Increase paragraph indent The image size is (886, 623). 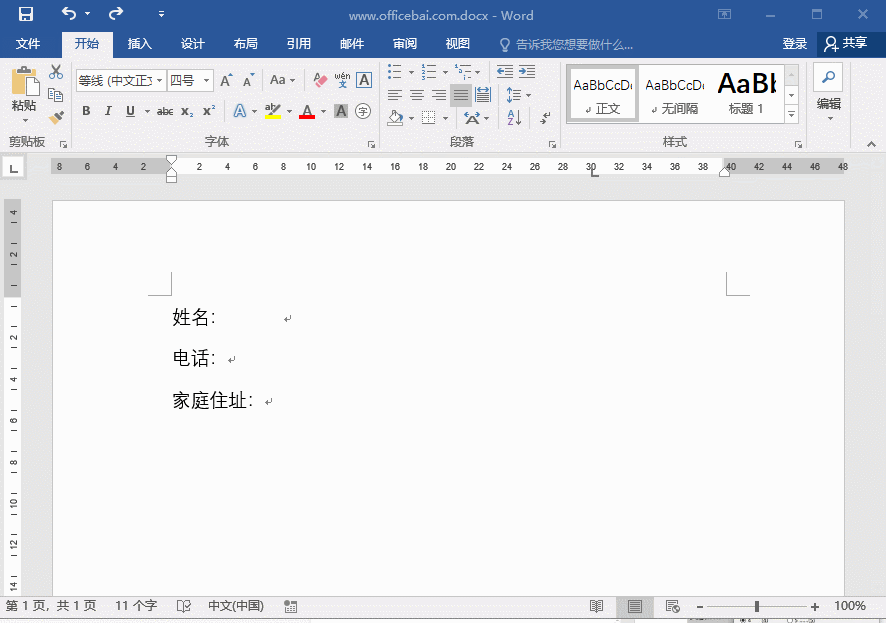click(527, 71)
